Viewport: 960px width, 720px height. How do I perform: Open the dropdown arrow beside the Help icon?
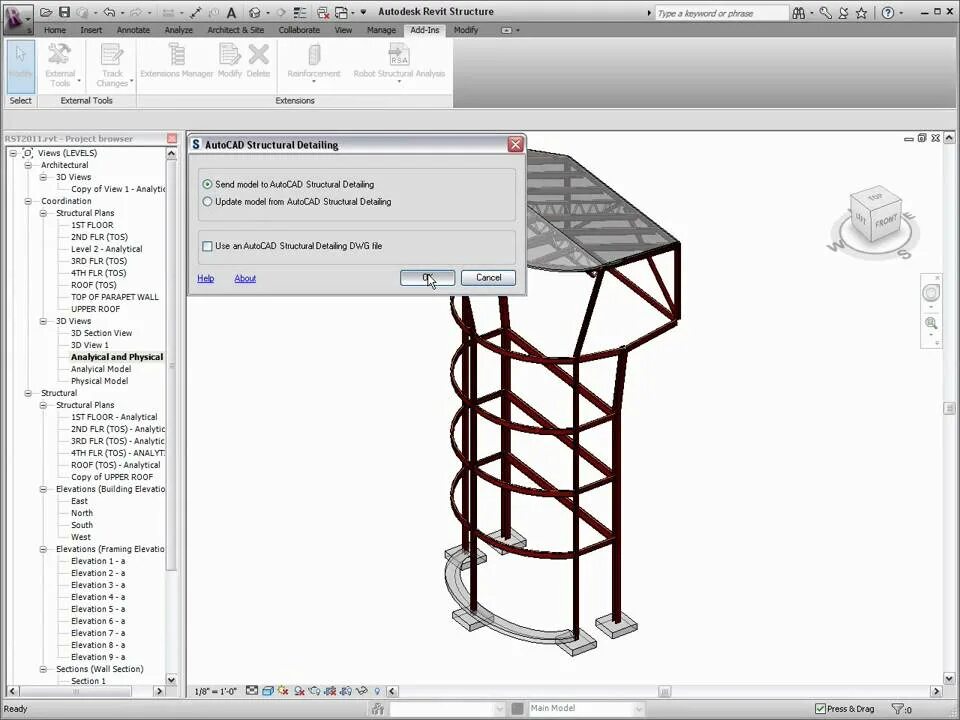click(x=902, y=13)
